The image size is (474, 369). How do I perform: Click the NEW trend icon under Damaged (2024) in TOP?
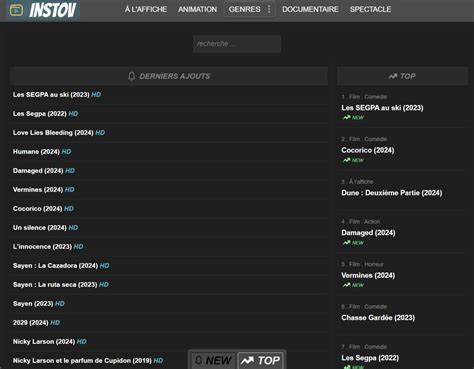(347, 243)
